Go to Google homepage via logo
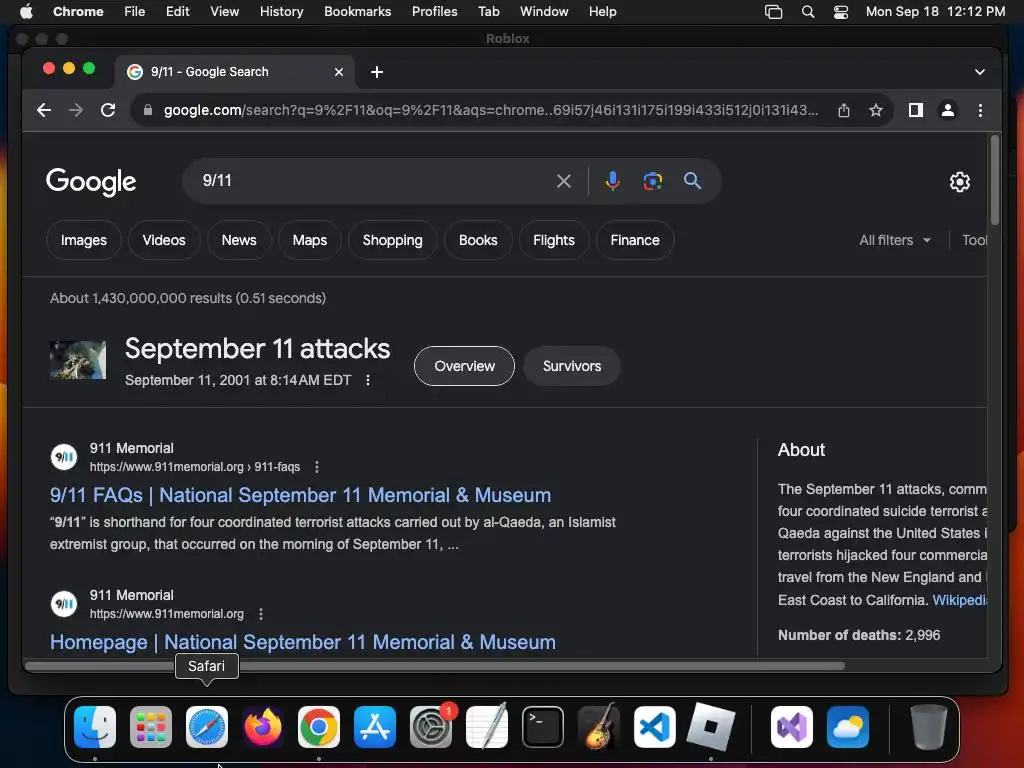The image size is (1024, 768). point(91,182)
